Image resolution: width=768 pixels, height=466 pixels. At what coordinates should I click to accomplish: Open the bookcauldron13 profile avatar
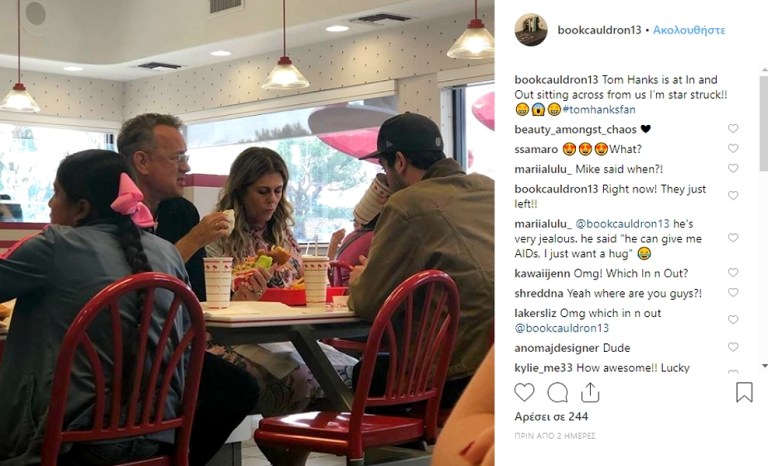531,30
